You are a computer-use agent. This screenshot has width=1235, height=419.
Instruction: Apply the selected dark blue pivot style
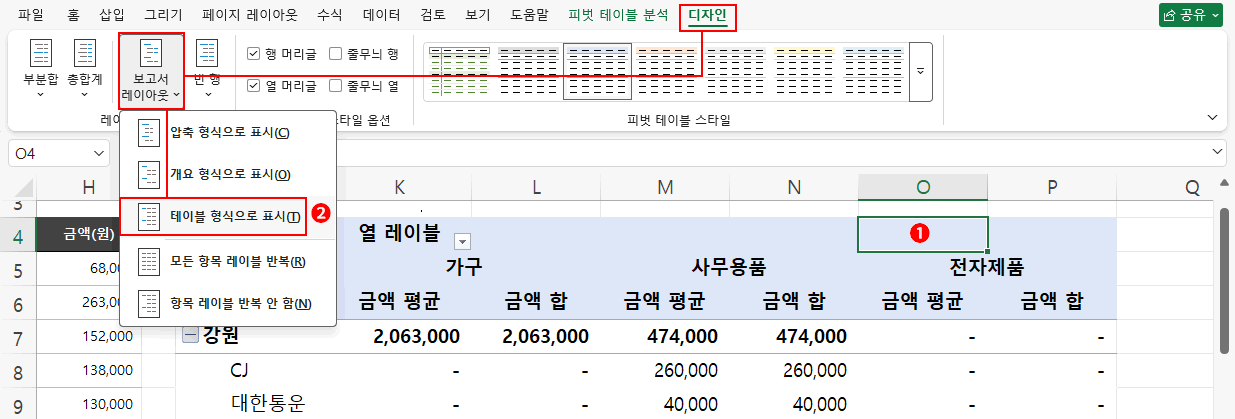[x=597, y=72]
